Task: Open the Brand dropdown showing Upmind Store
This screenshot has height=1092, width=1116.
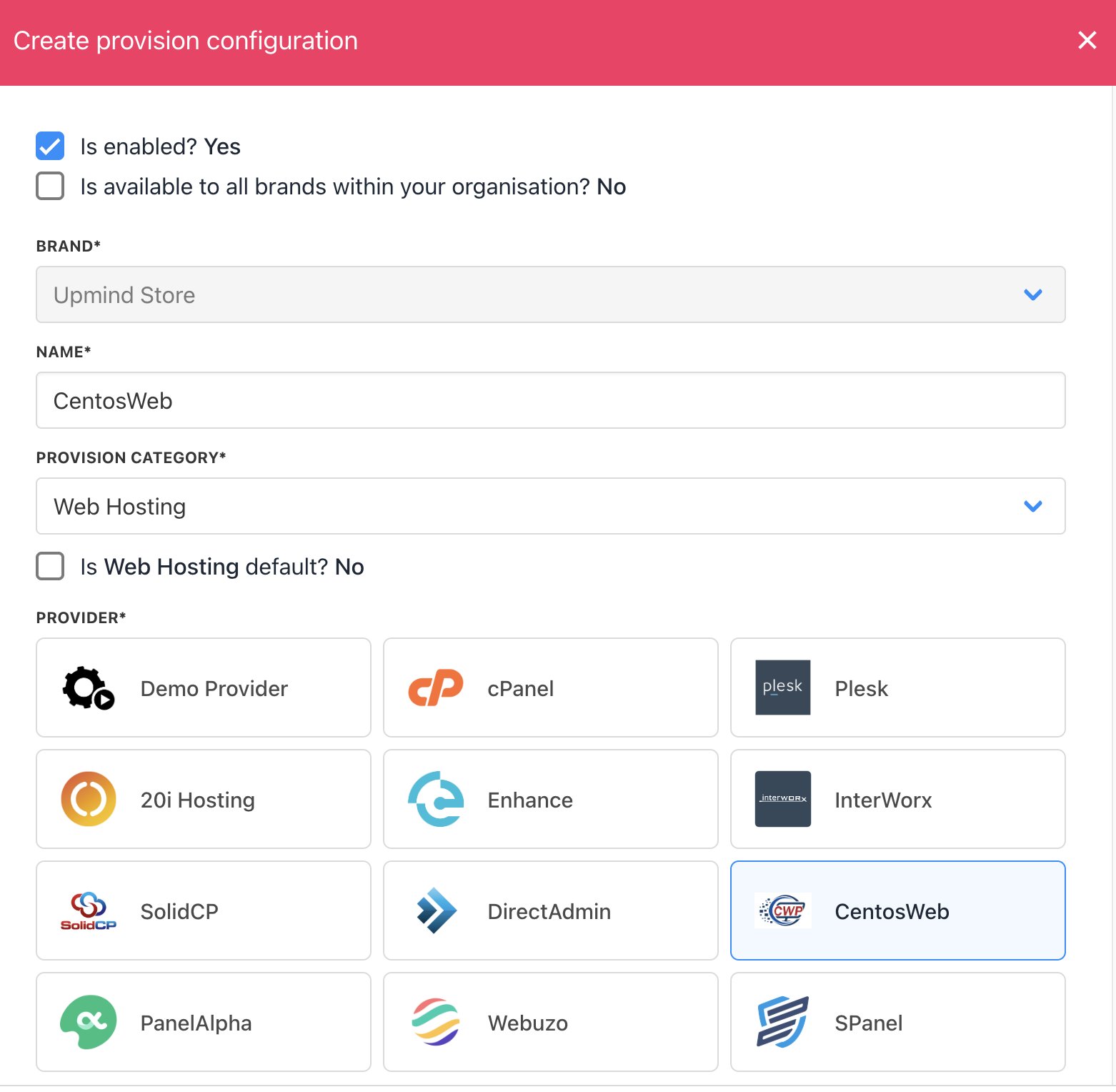Action: click(551, 294)
